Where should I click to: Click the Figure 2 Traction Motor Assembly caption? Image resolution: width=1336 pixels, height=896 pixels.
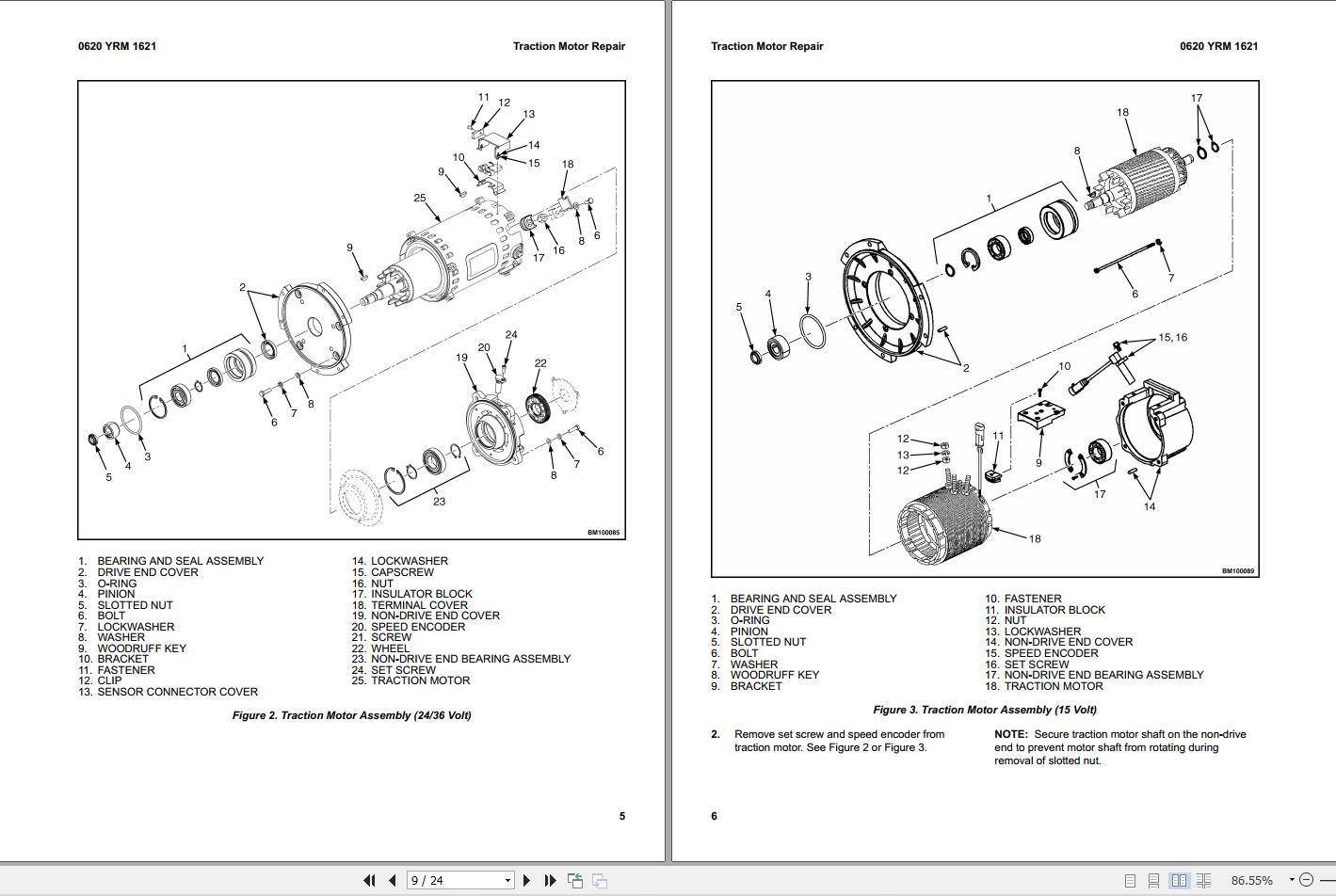352,715
